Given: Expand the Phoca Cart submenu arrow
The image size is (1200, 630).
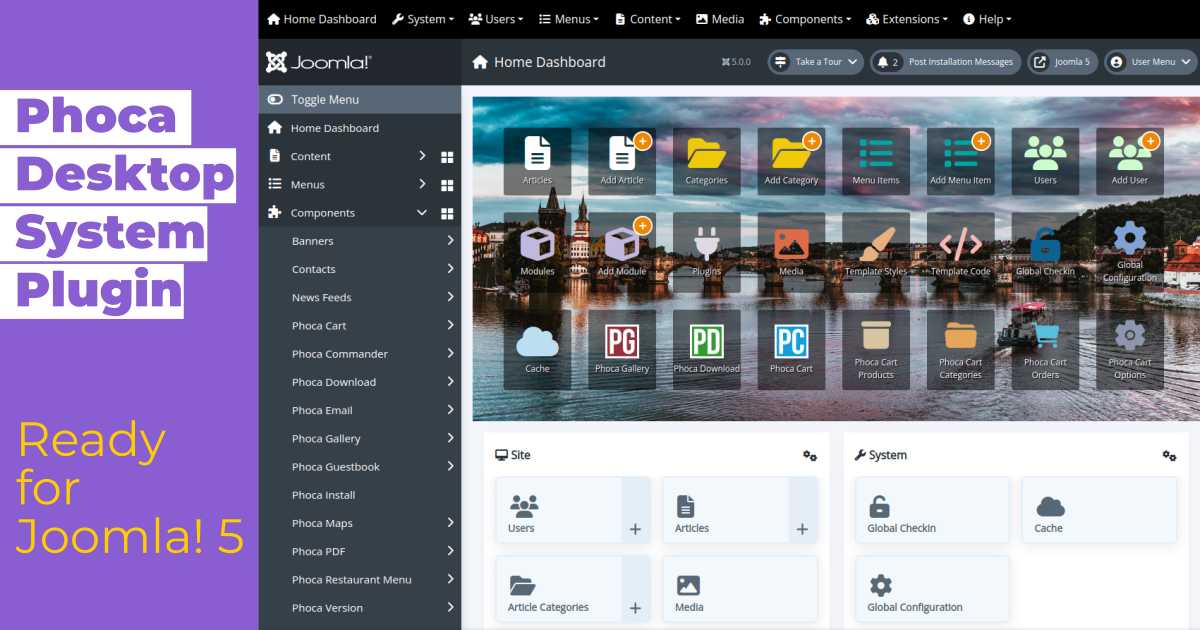Looking at the screenshot, I should click(x=450, y=326).
